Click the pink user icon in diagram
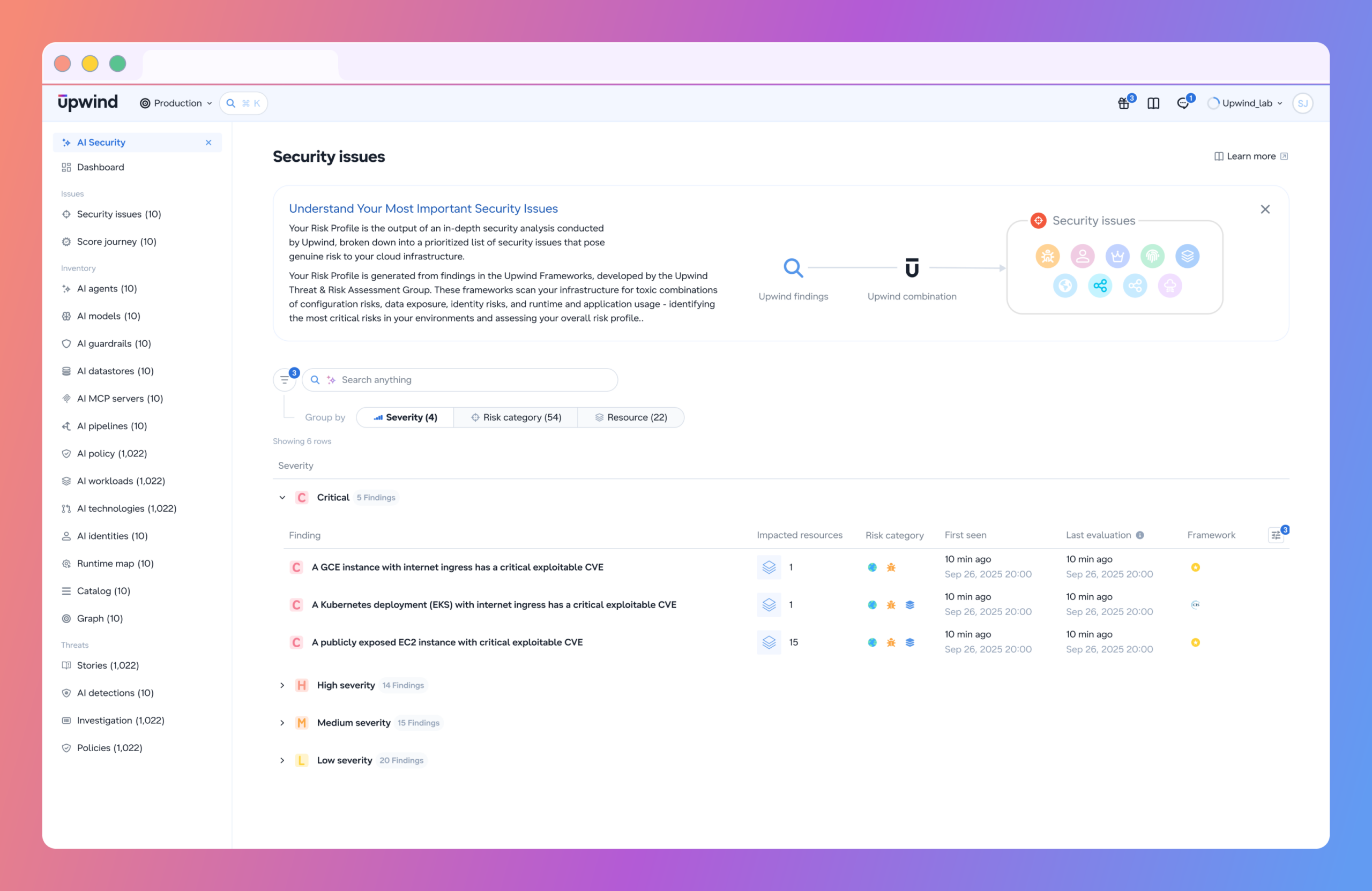The width and height of the screenshot is (1372, 891). pyautogui.click(x=1083, y=256)
